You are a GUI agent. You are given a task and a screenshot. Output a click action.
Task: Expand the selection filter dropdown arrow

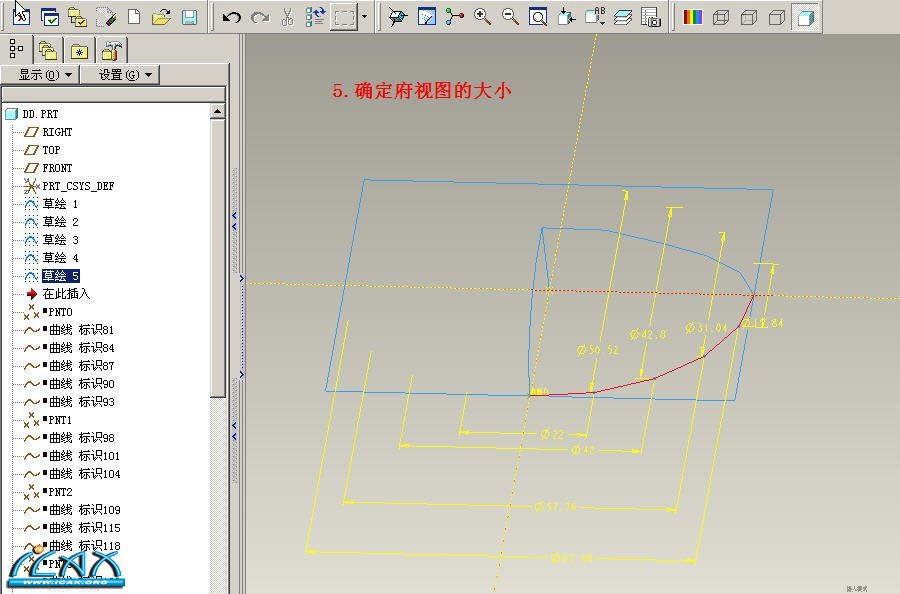point(365,17)
